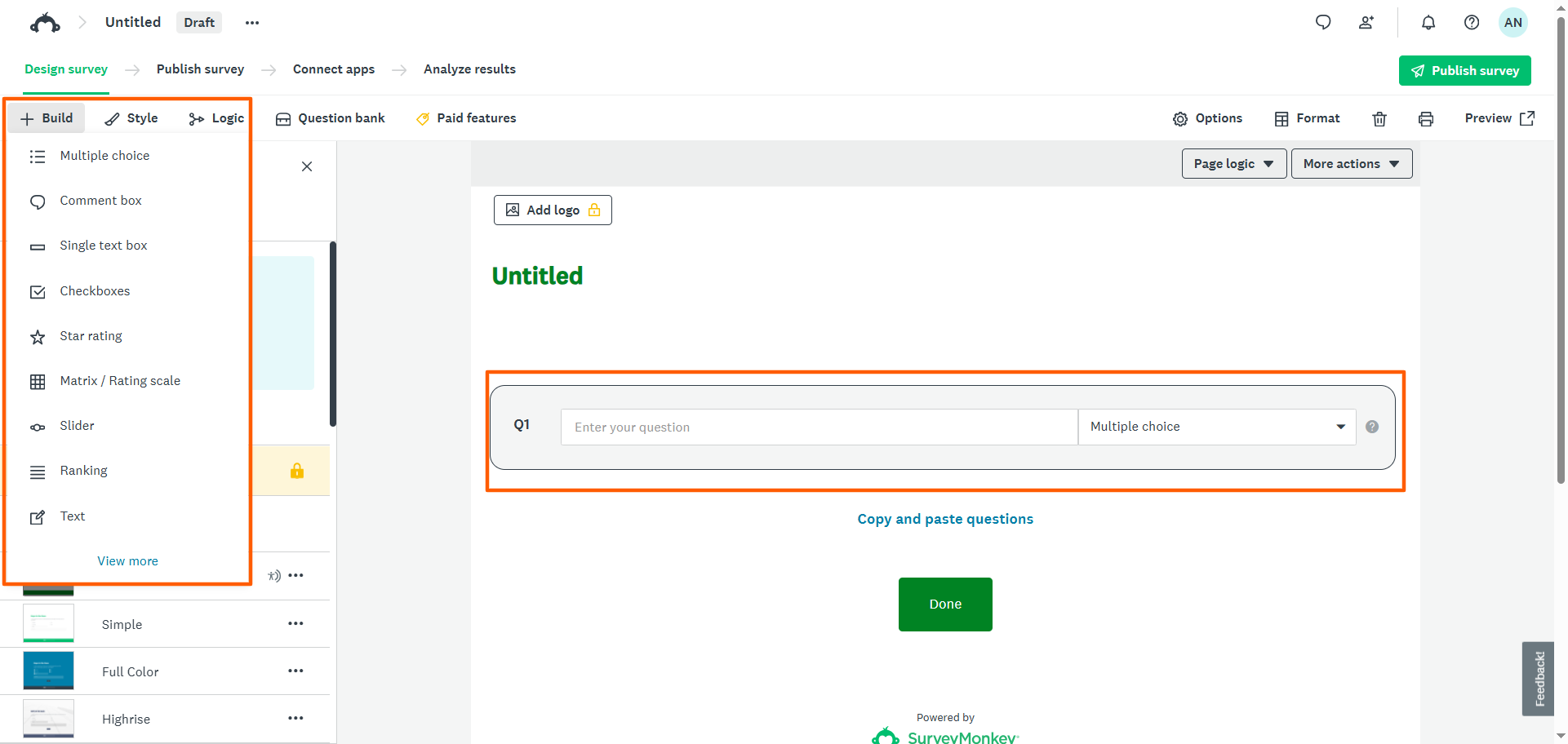Open options for the Simple theme
The image size is (1568, 744).
coord(295,623)
